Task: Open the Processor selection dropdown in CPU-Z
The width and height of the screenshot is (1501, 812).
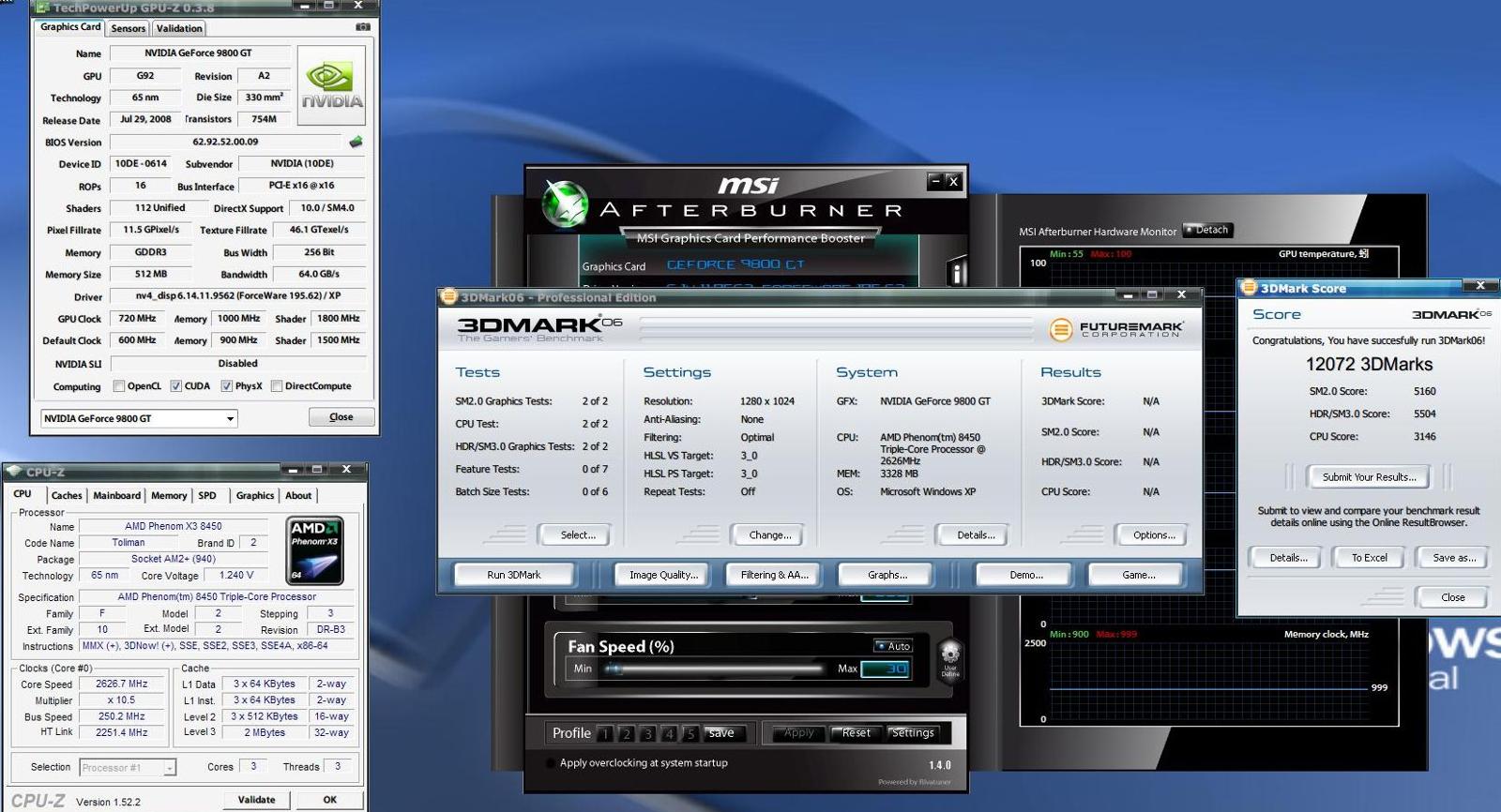Action: (x=128, y=767)
